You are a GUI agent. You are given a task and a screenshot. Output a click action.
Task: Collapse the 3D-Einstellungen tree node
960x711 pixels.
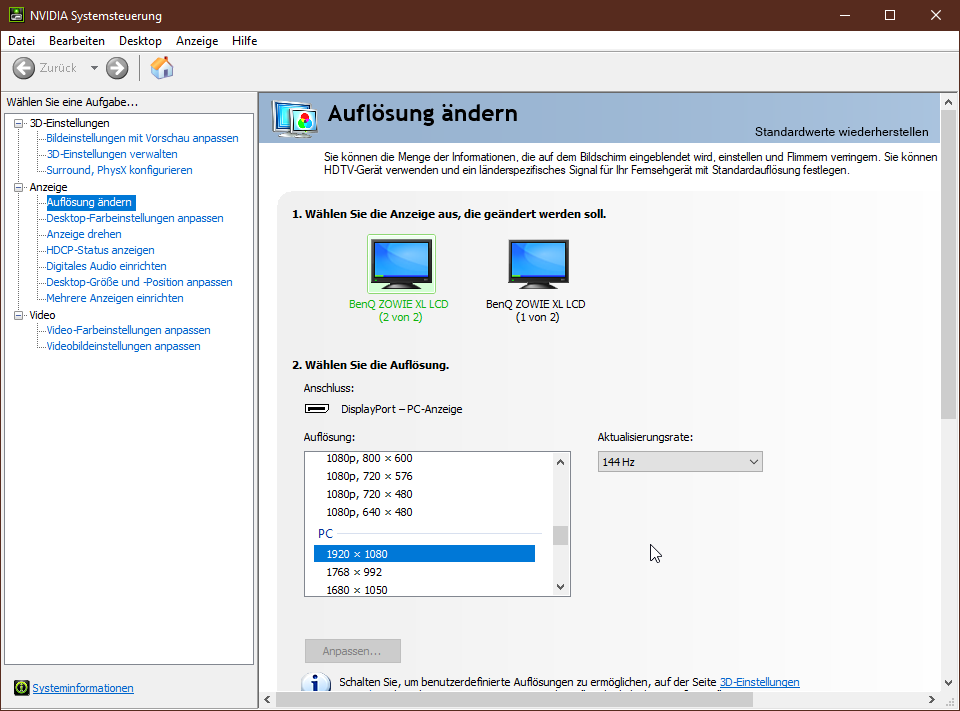click(x=19, y=123)
